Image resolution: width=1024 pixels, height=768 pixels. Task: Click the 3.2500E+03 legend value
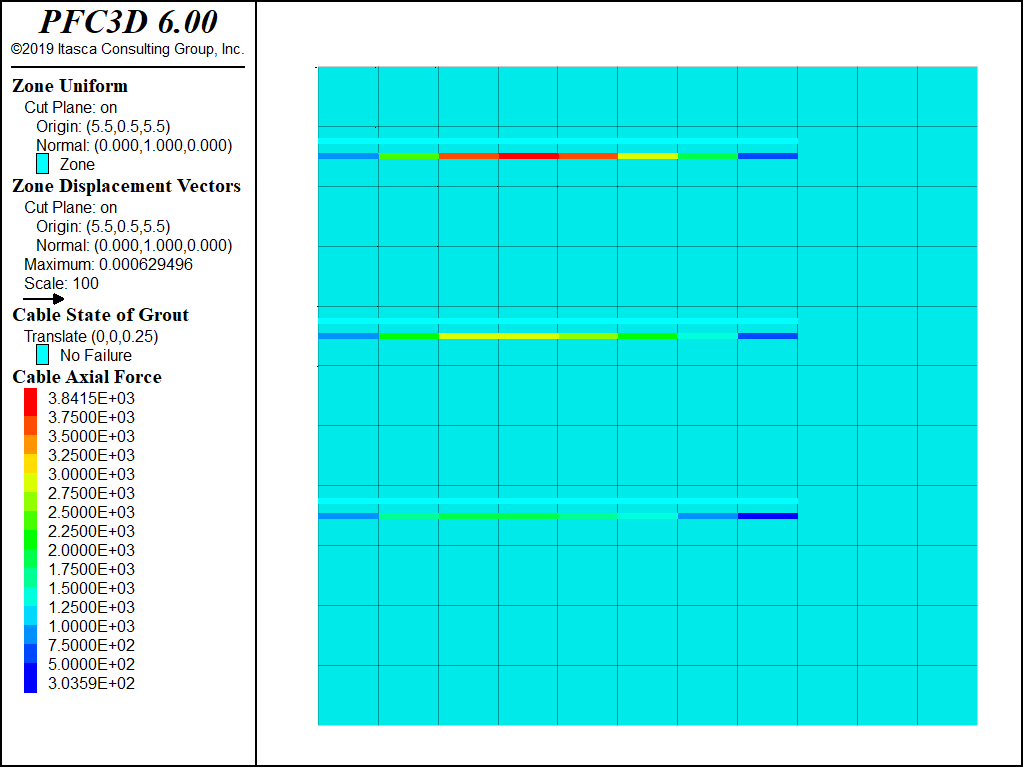tap(91, 455)
